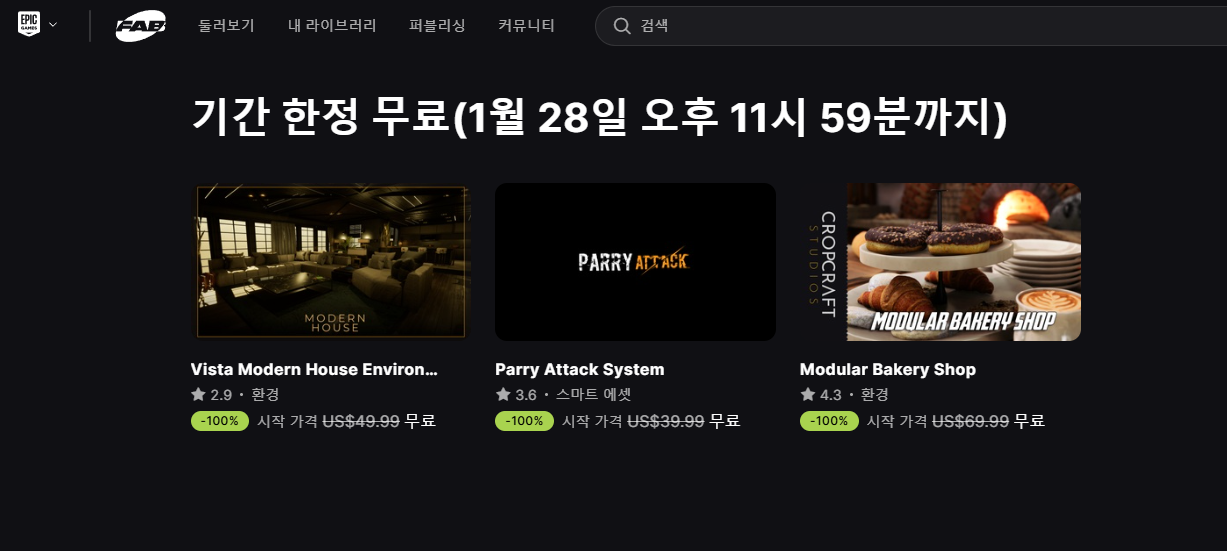
Task: Click the star rating icon beside 2.9
Action: pos(198,395)
